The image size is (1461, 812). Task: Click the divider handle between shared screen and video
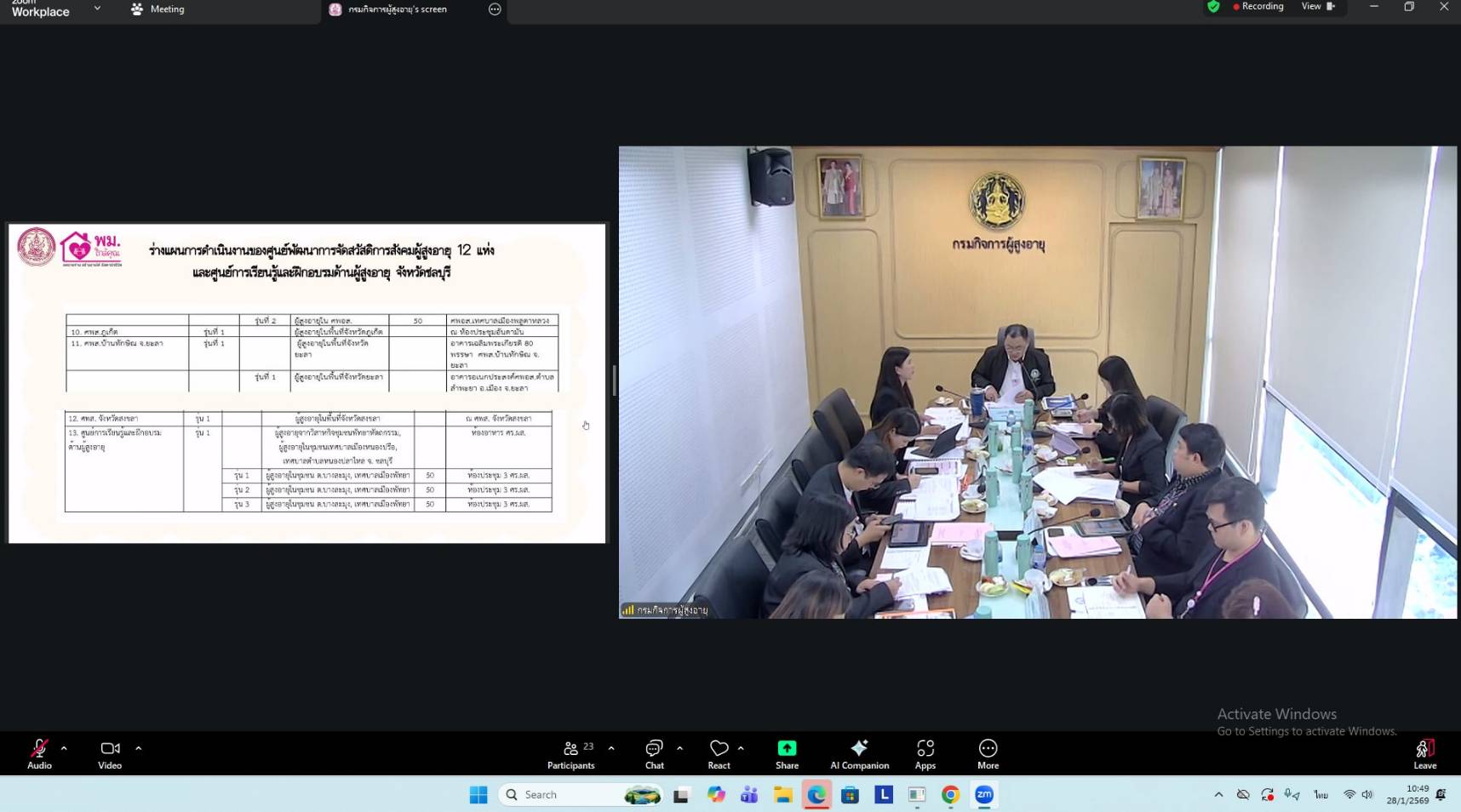coord(613,380)
